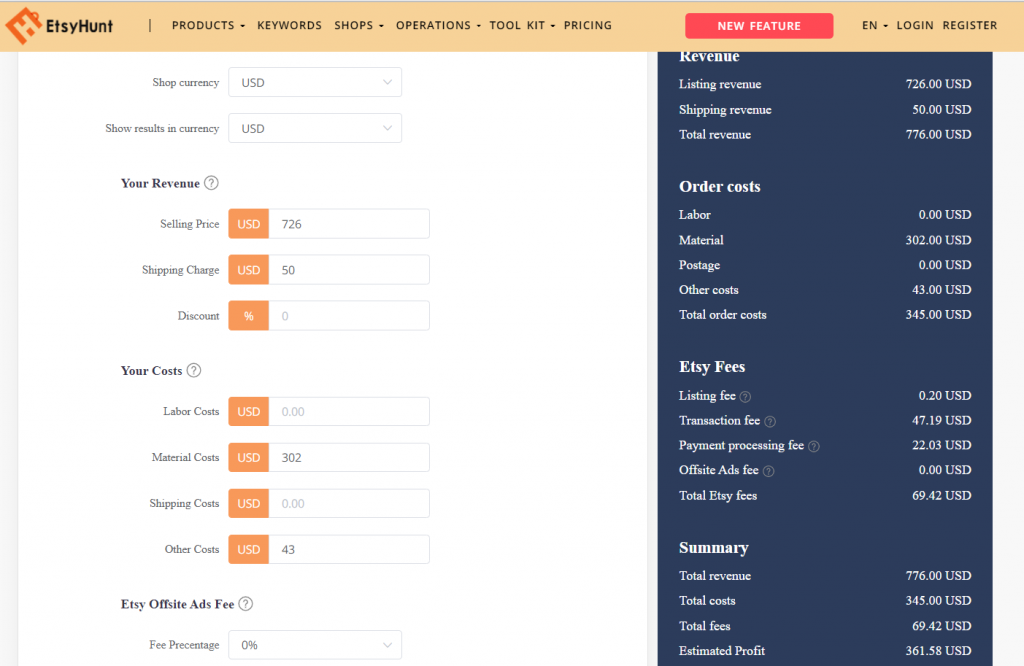The height and width of the screenshot is (666, 1024).
Task: Expand the Fee Percentage dropdown
Action: point(315,646)
